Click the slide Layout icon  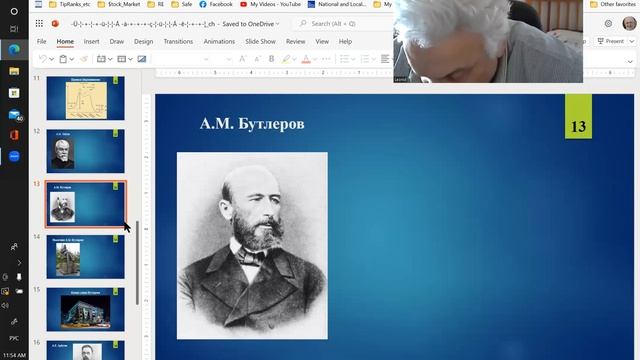pyautogui.click(x=121, y=59)
